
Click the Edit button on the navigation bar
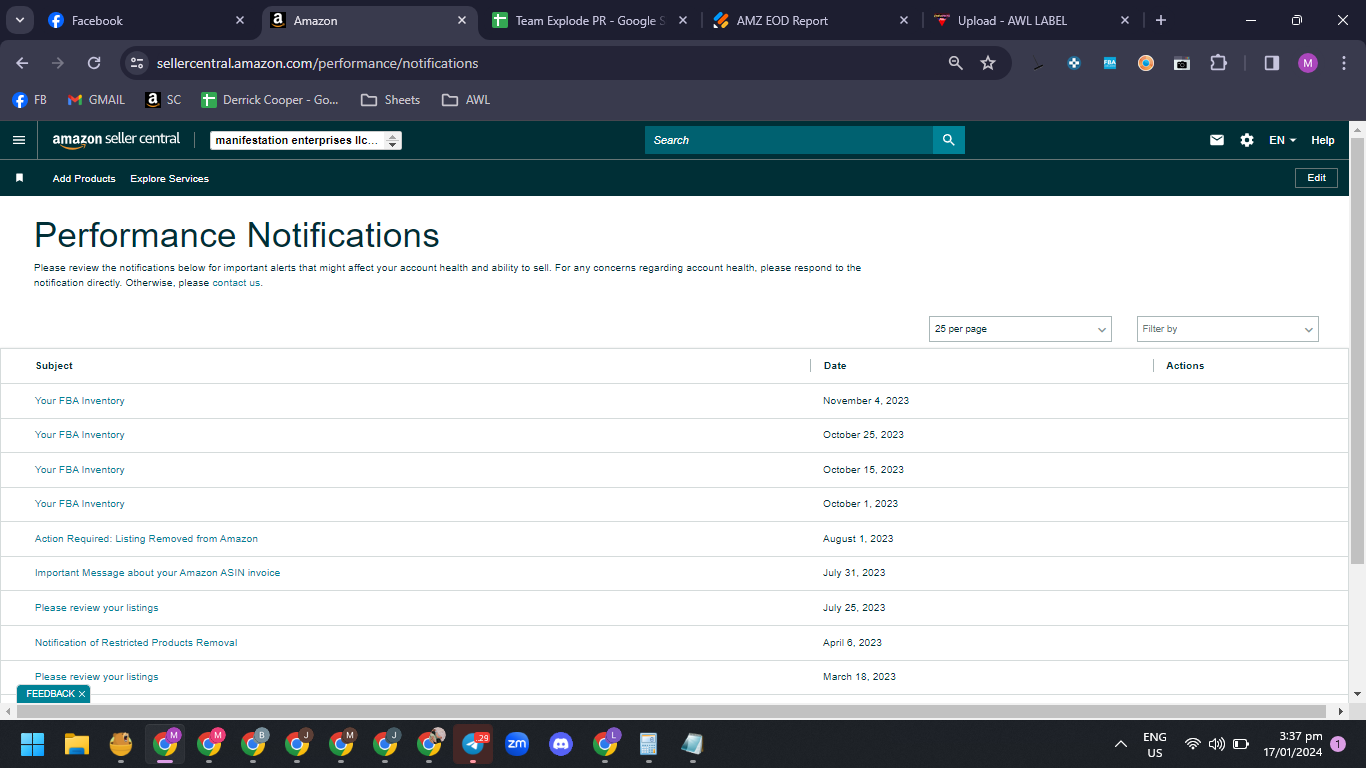(x=1316, y=178)
